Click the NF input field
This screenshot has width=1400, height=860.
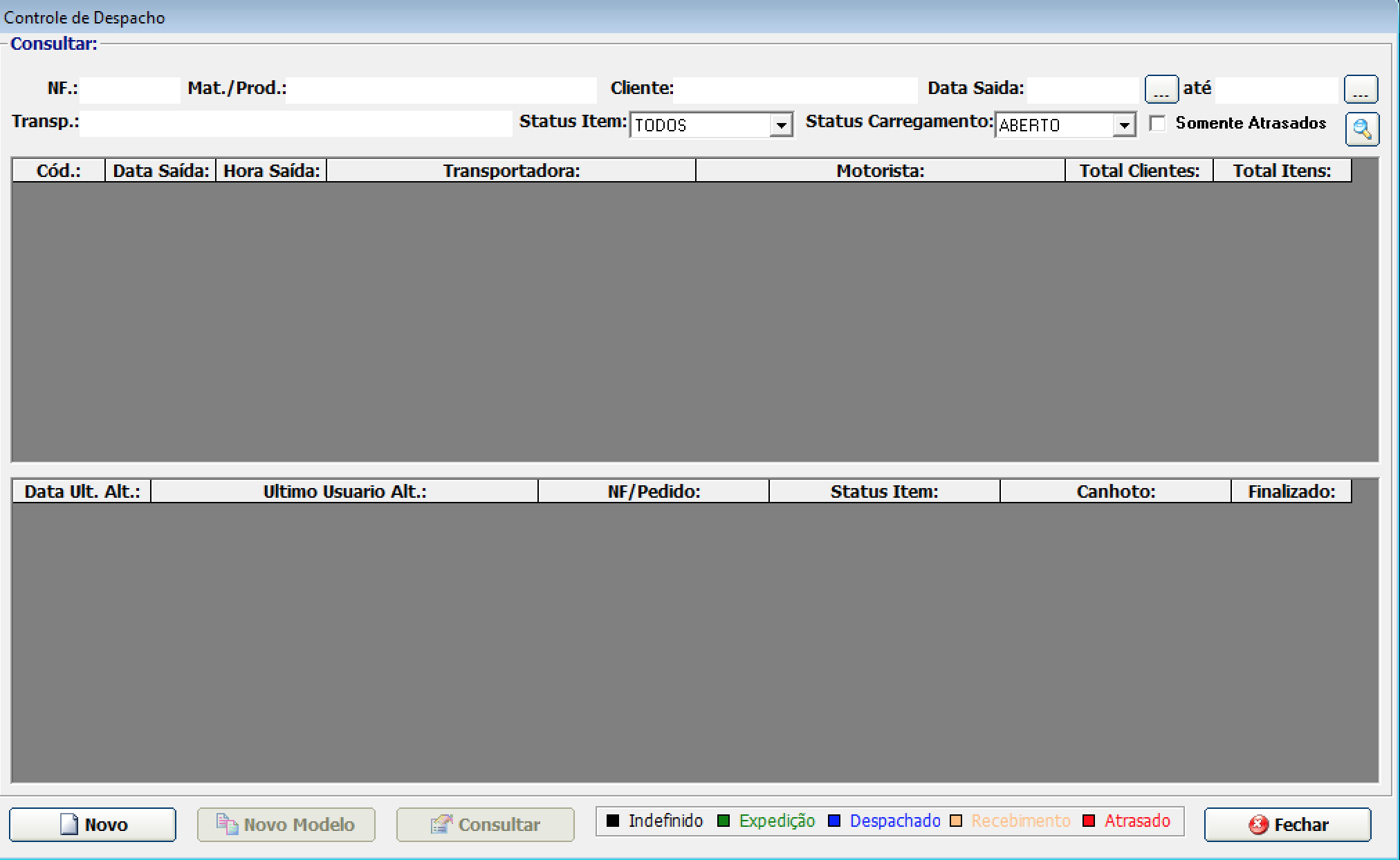point(129,90)
